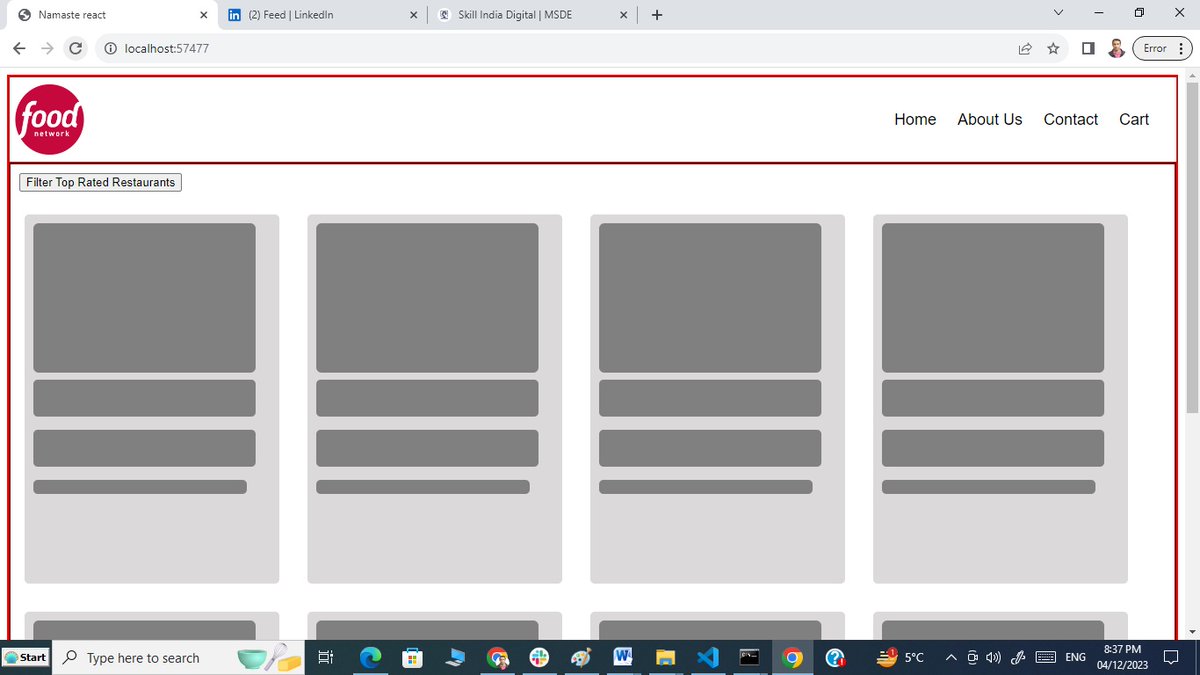Click the Food Network logo
The width and height of the screenshot is (1200, 675).
50,119
